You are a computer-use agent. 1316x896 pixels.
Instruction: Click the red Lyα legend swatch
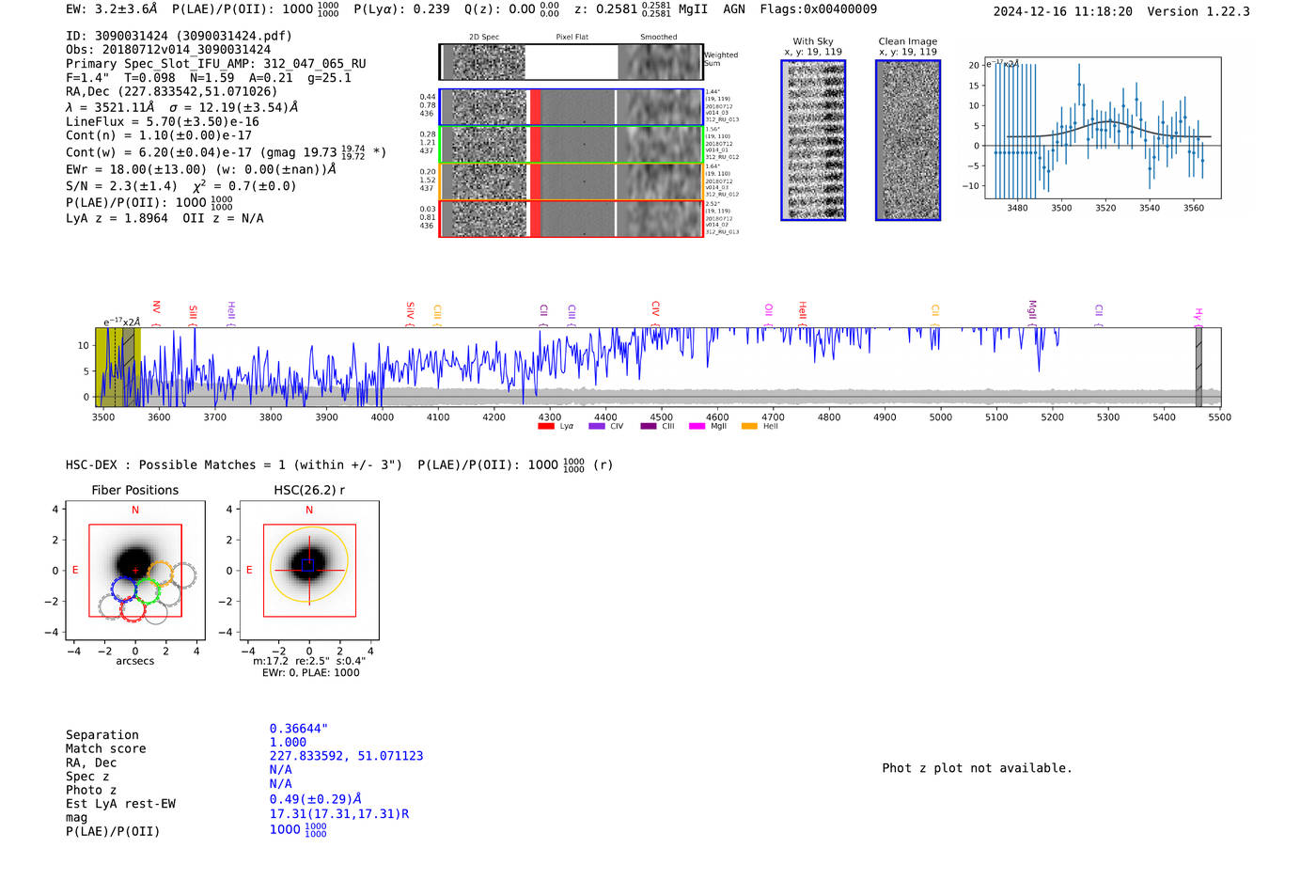pyautogui.click(x=546, y=427)
